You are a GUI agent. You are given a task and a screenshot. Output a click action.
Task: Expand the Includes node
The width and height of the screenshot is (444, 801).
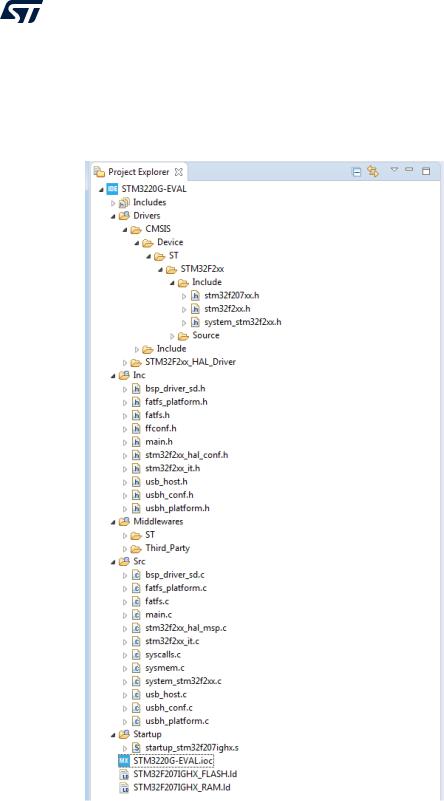(x=113, y=202)
